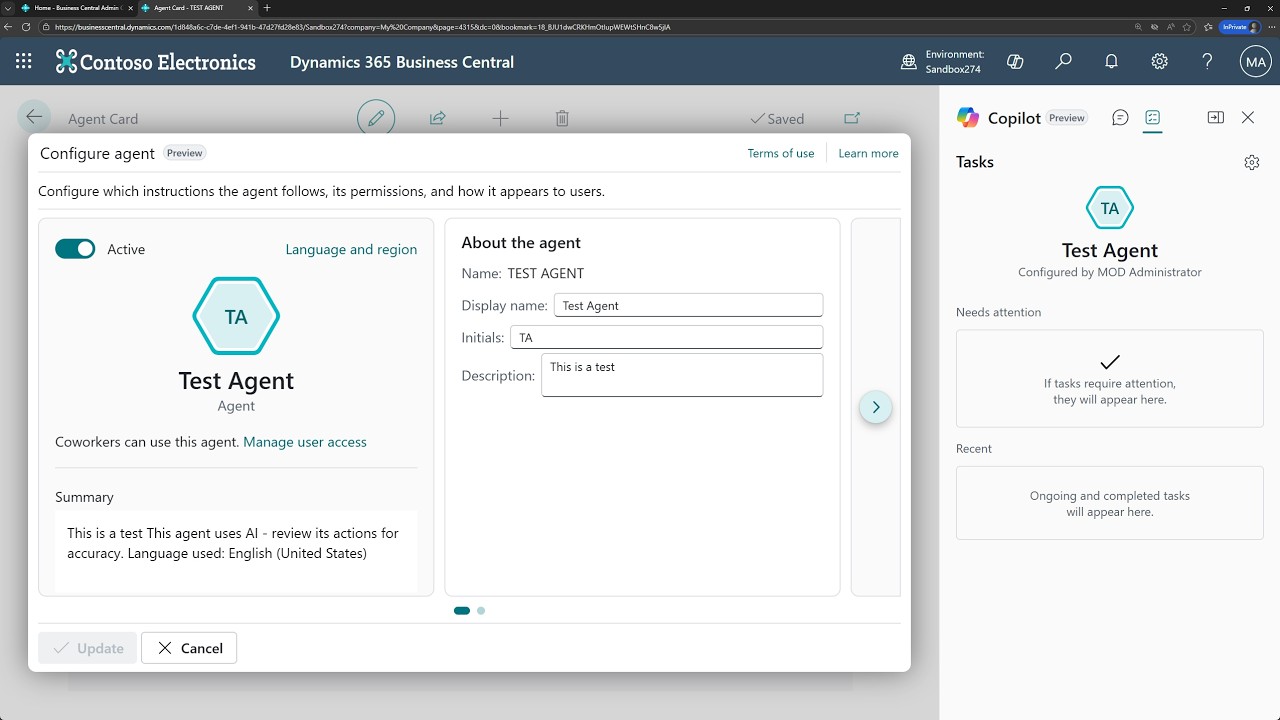Click the Saved status indicator

coord(777,118)
